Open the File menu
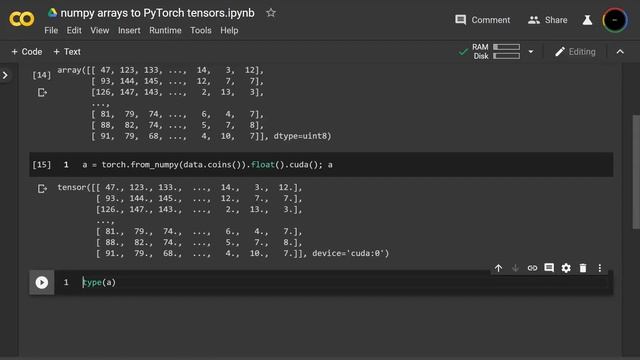The height and width of the screenshot is (360, 640). [x=51, y=31]
